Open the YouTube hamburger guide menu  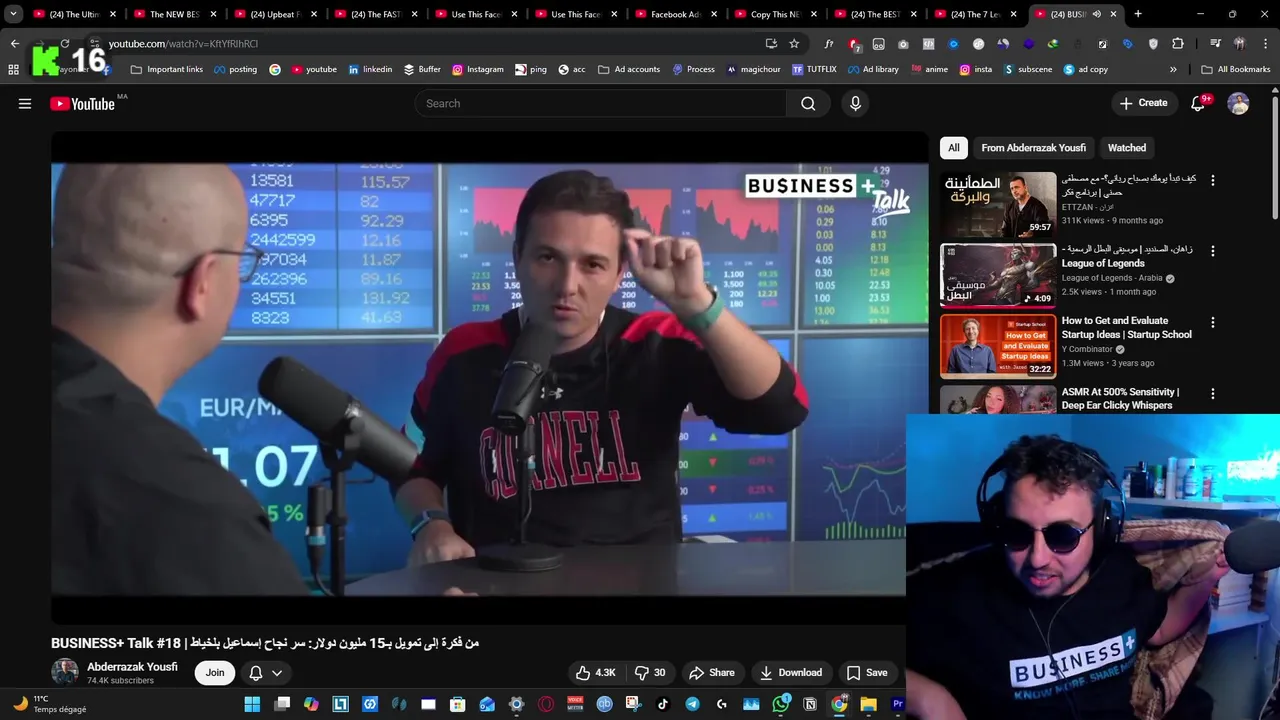click(25, 104)
